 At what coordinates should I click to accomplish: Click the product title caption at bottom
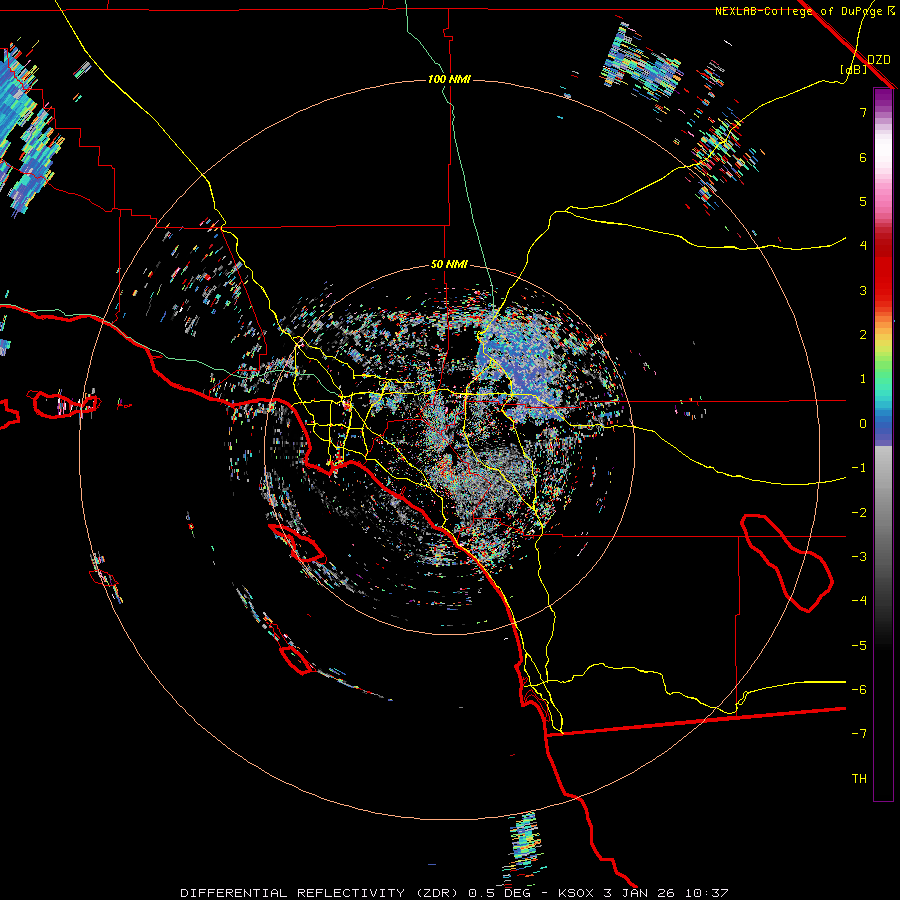click(x=454, y=893)
